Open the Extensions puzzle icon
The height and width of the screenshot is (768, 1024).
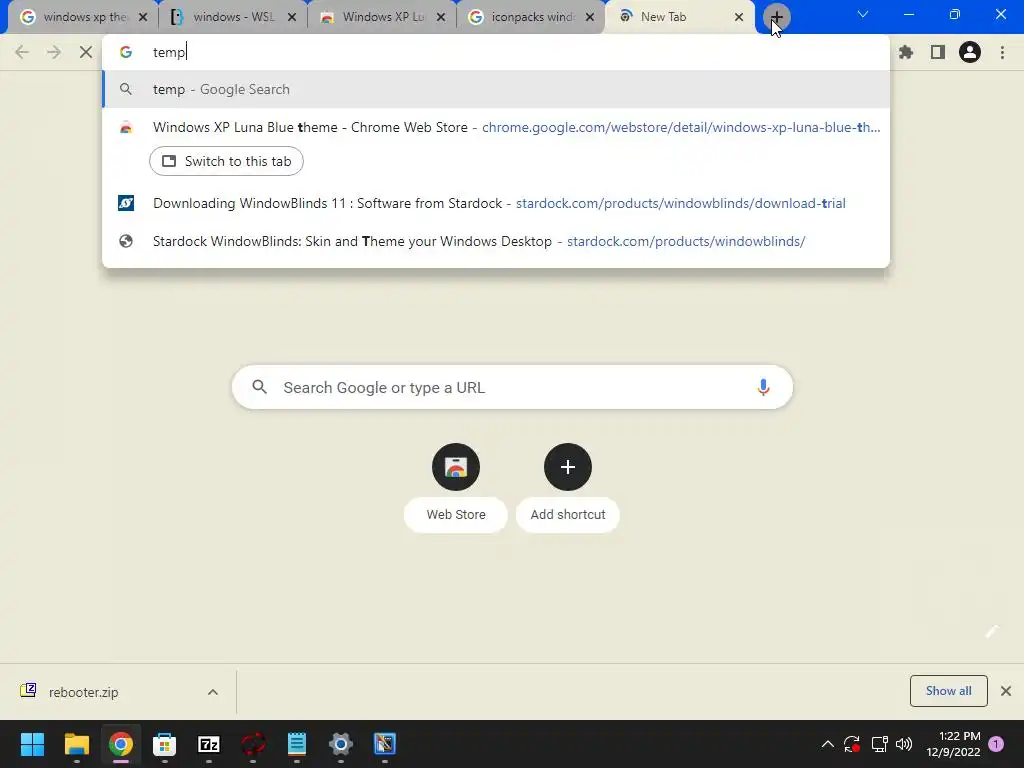[x=906, y=52]
